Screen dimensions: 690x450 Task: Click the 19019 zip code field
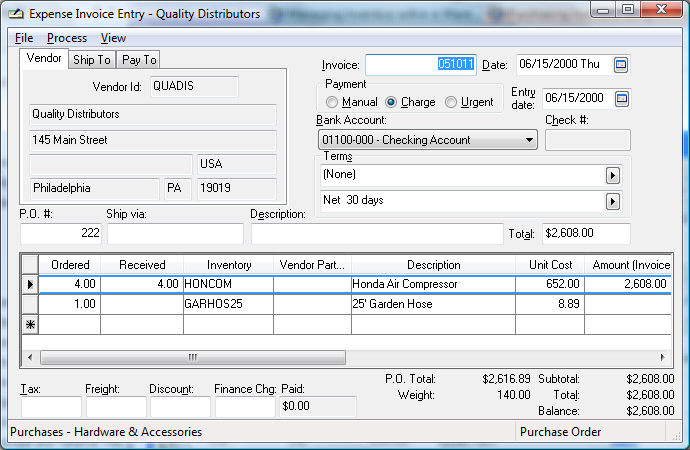pos(237,188)
